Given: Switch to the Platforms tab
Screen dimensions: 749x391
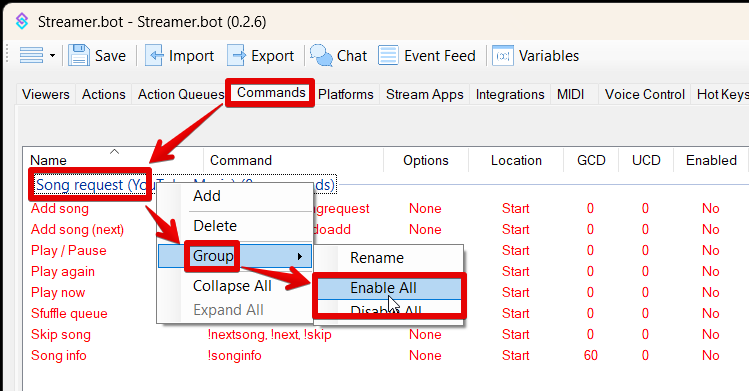Looking at the screenshot, I should (x=346, y=94).
